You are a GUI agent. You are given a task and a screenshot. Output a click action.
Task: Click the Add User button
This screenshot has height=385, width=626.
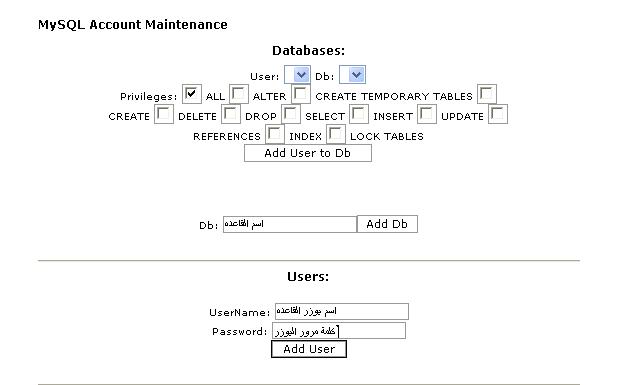point(309,349)
